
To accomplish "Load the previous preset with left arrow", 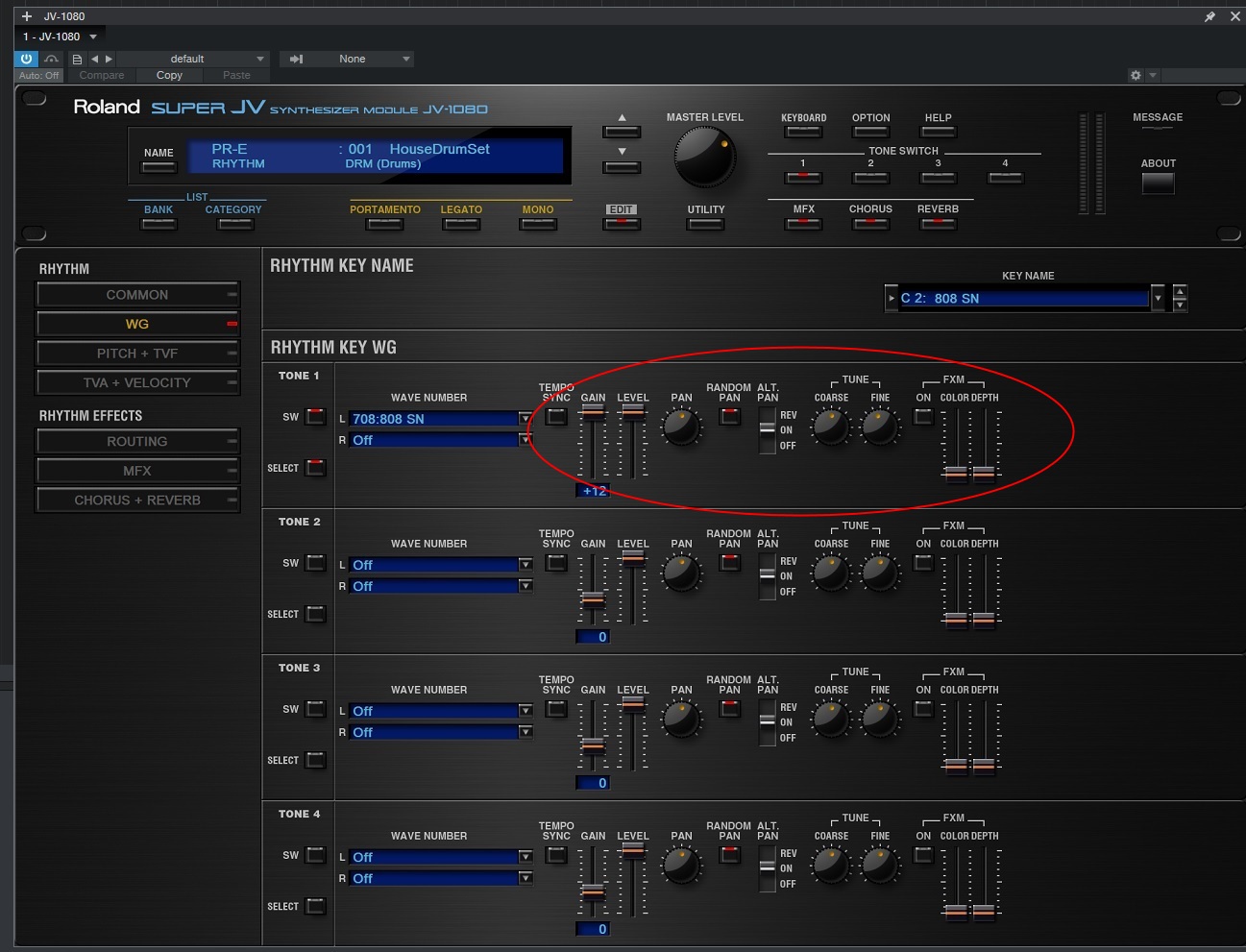I will [94, 59].
